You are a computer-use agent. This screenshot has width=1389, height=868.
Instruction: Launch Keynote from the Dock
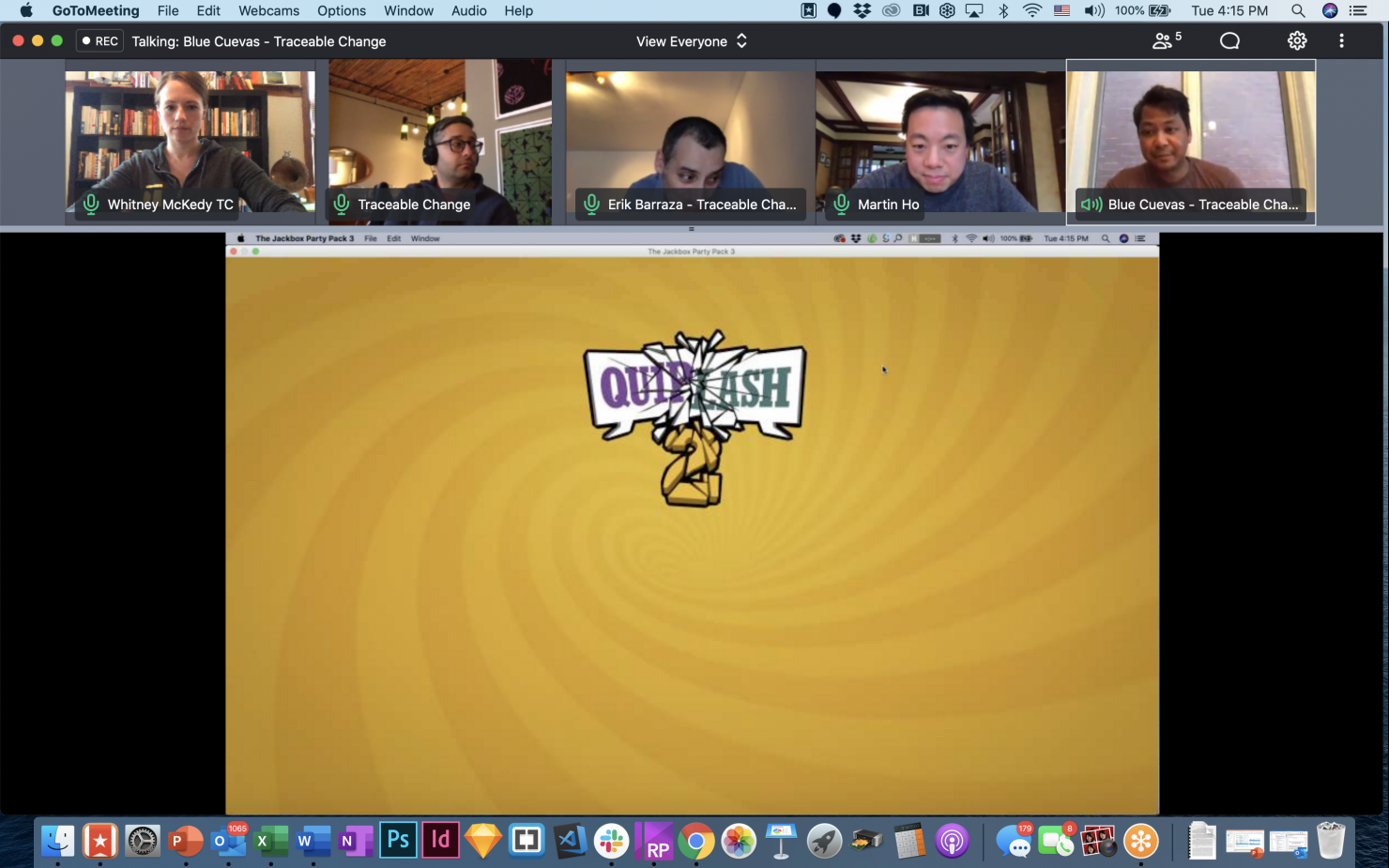(781, 841)
